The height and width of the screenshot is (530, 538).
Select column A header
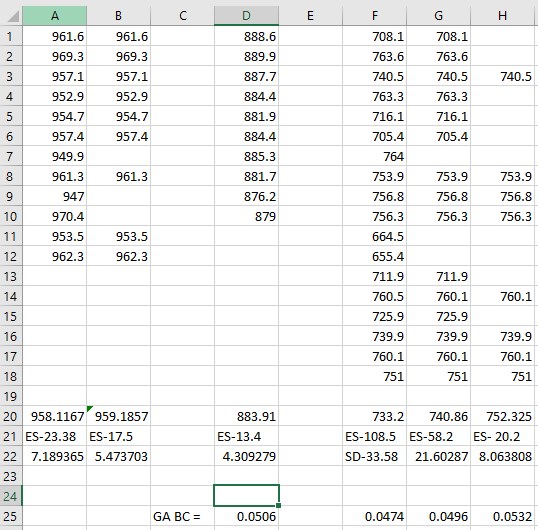(55, 15)
